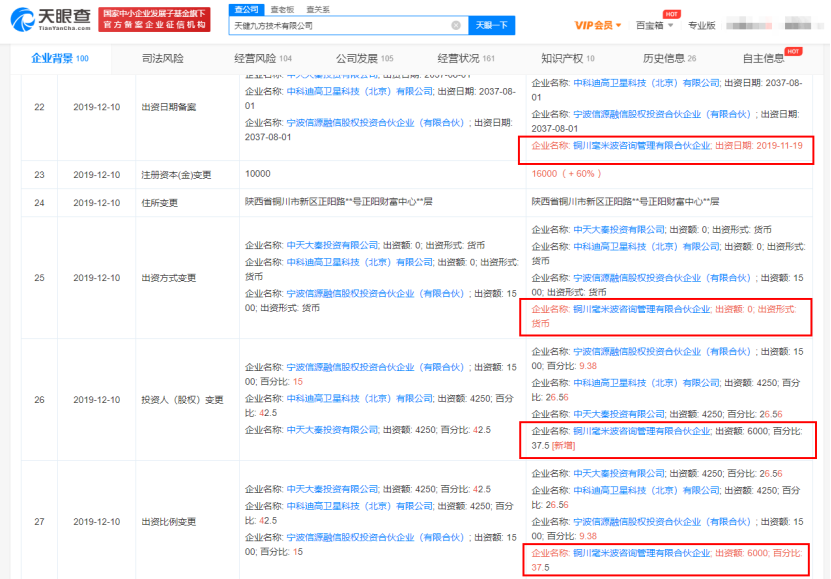Select the 自主信息 navigation tab

[x=763, y=58]
